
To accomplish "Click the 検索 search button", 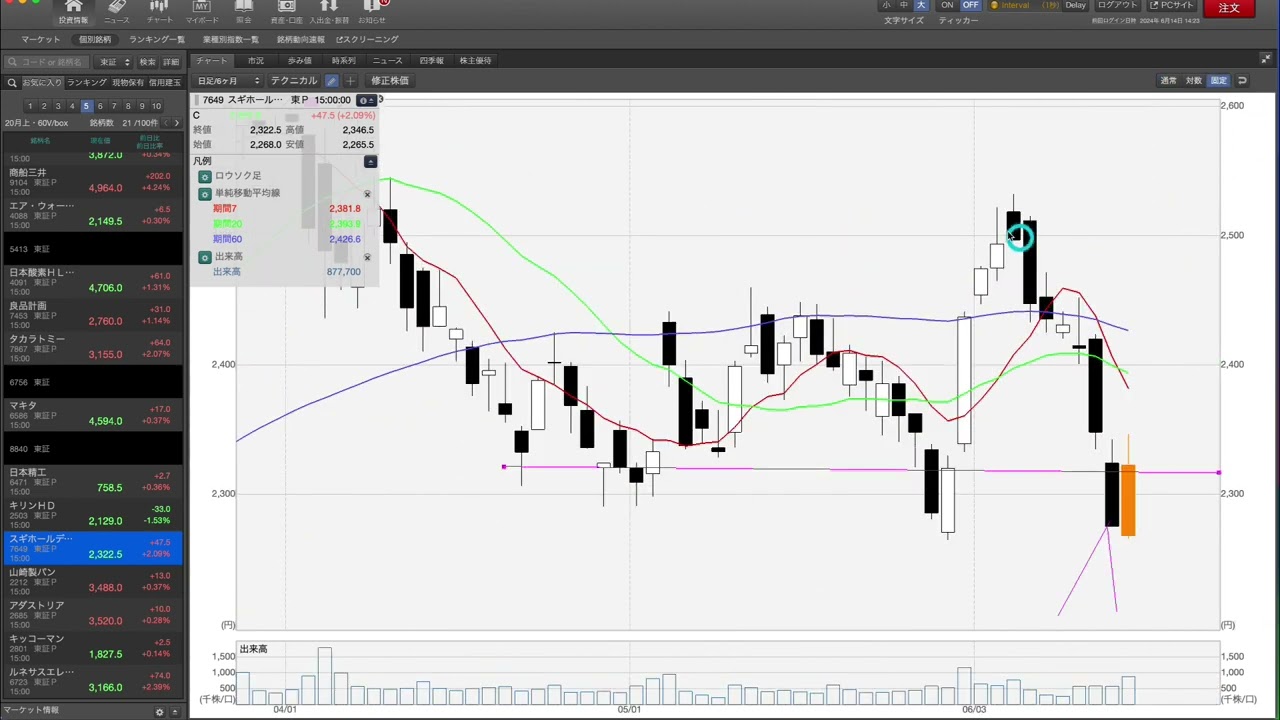I will pos(147,62).
